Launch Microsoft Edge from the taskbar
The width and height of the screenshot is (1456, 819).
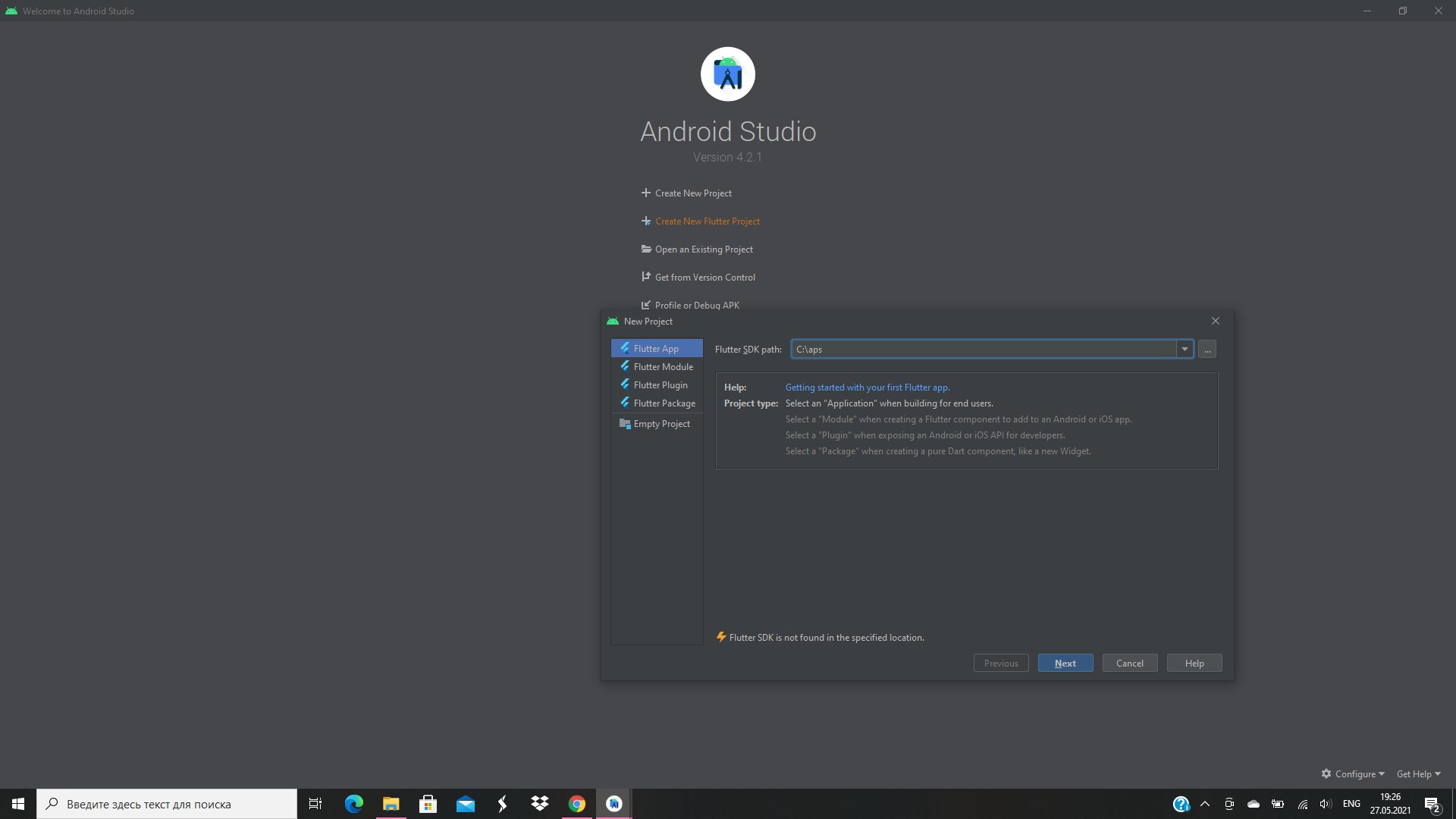coord(353,804)
